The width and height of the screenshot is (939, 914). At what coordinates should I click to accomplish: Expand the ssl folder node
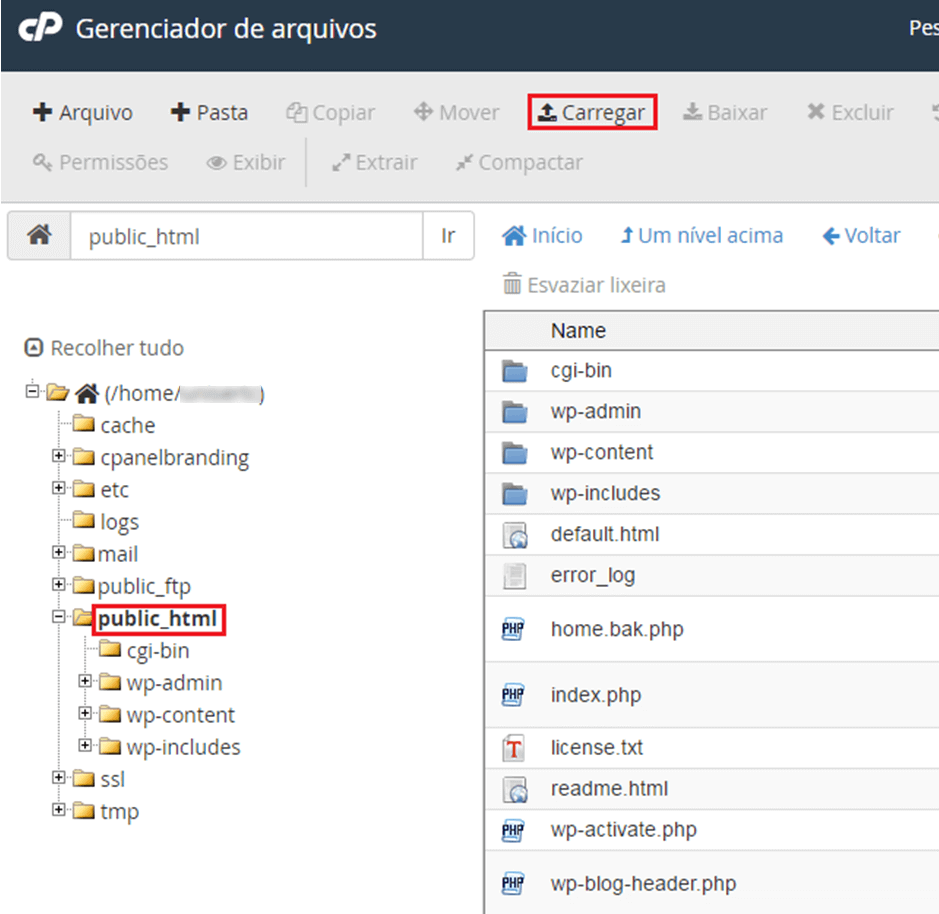point(59,777)
